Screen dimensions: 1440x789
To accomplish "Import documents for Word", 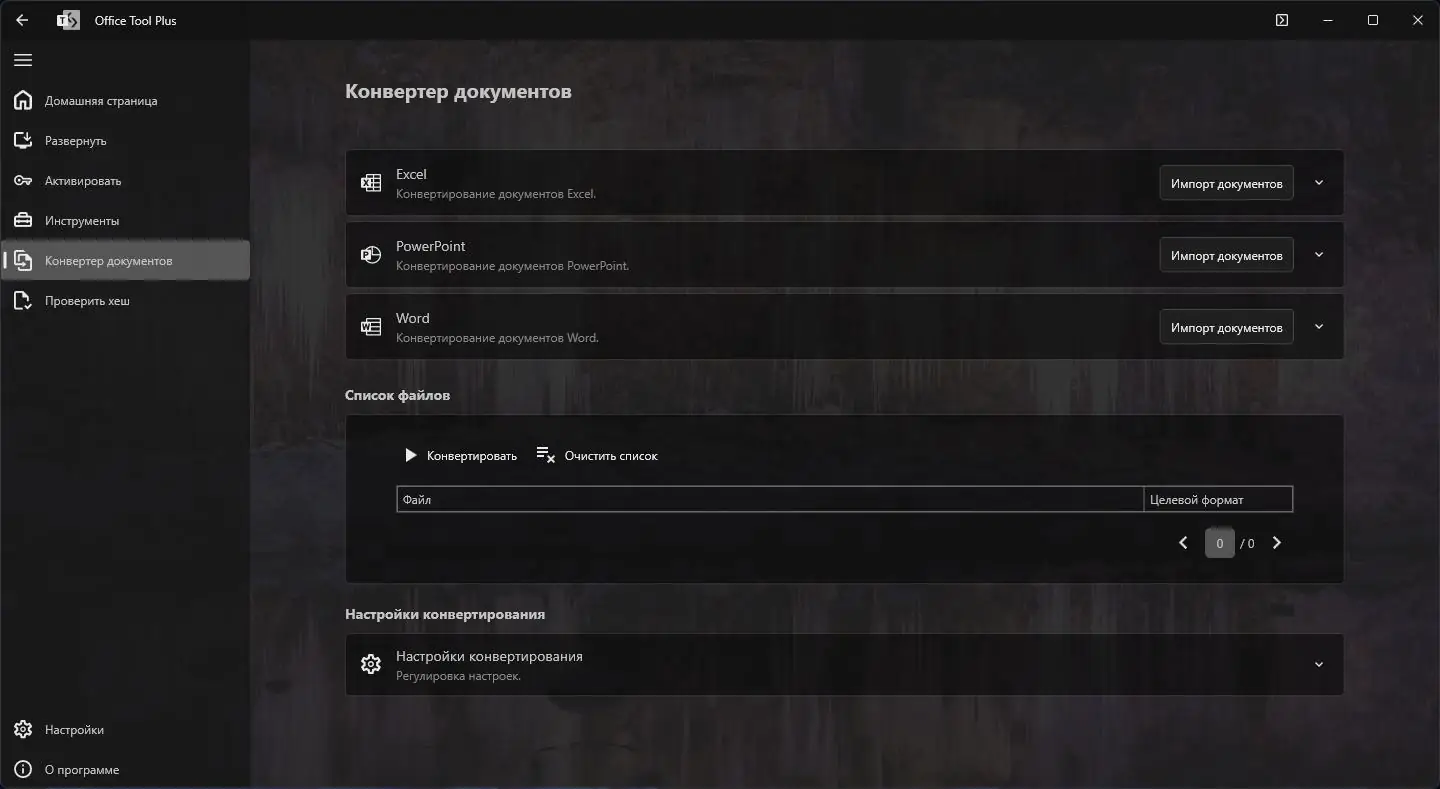I will (x=1226, y=327).
